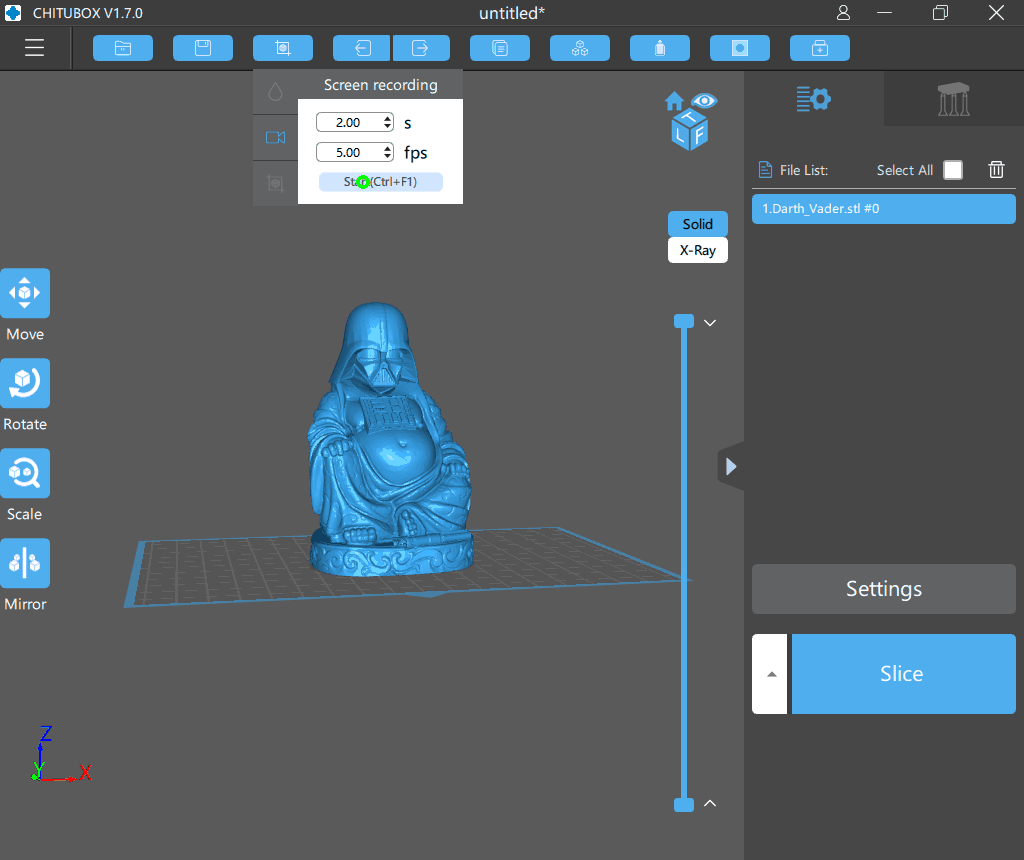Click the fps spinner arrows
This screenshot has height=860, width=1024.
click(x=388, y=152)
